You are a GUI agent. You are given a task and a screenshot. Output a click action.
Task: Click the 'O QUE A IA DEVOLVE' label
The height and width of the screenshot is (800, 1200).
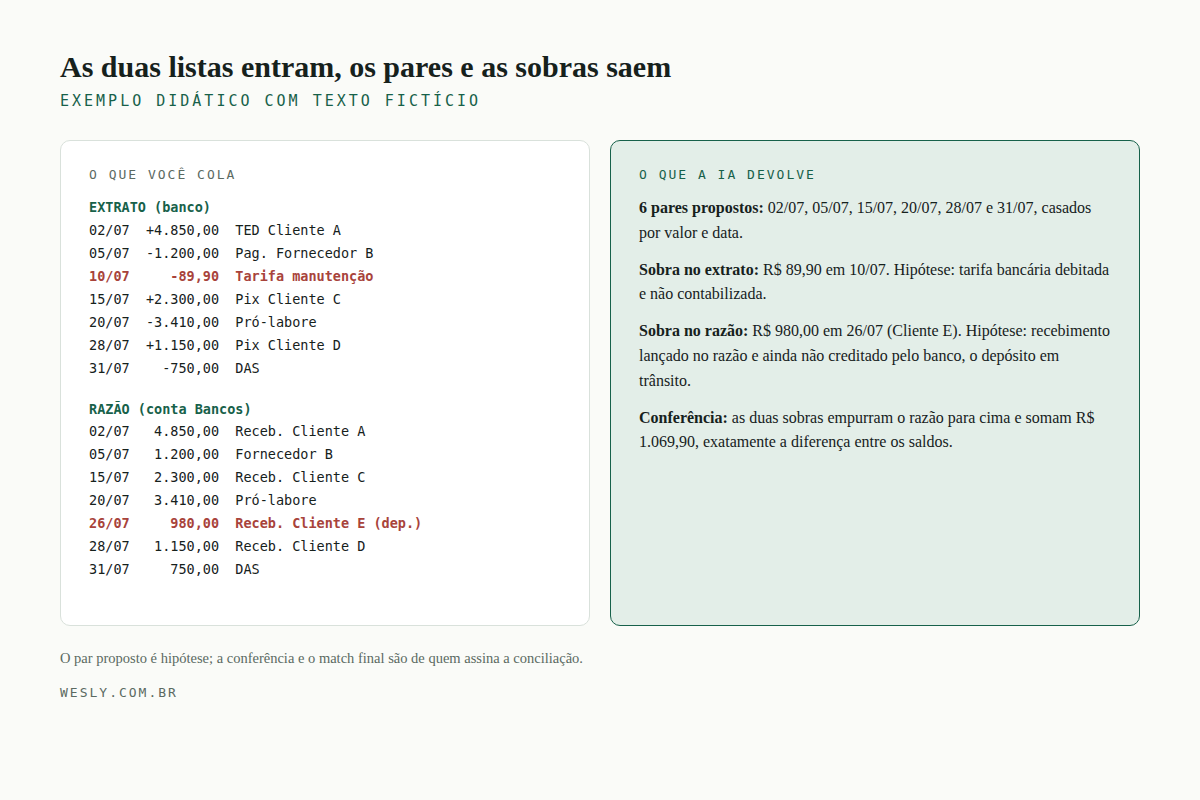pos(727,175)
